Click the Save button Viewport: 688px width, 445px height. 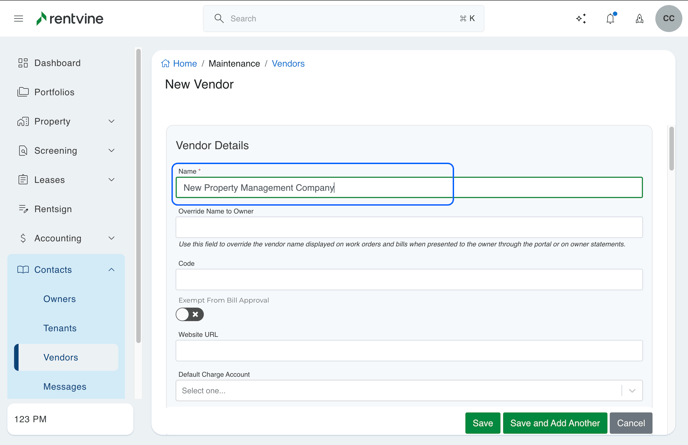(482, 423)
